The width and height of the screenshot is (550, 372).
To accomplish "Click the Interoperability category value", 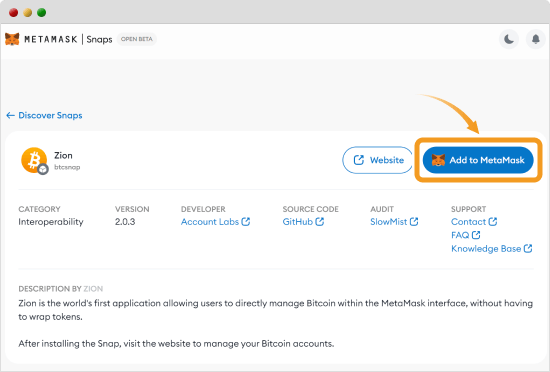I will [x=51, y=222].
